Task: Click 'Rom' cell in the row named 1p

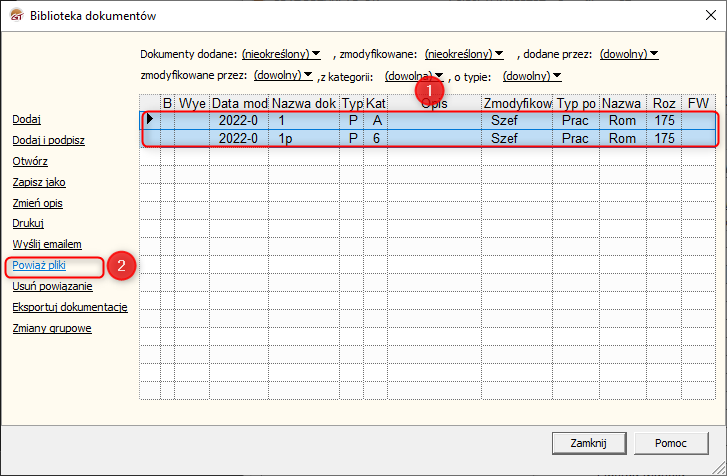Action: coord(622,138)
